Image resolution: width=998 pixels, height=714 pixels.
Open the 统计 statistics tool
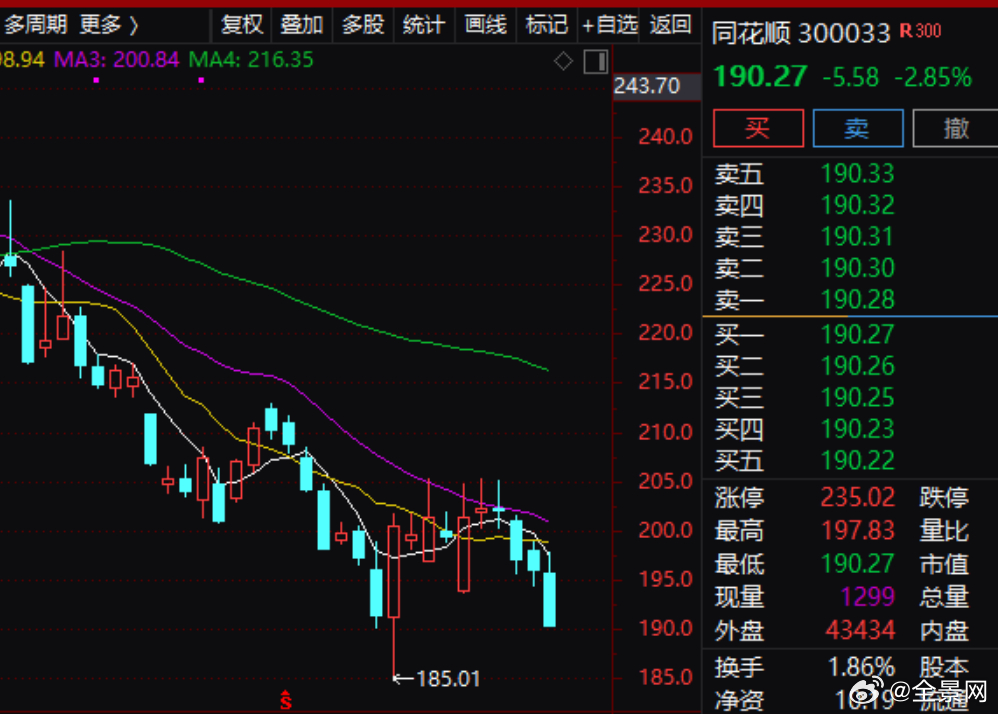(424, 25)
